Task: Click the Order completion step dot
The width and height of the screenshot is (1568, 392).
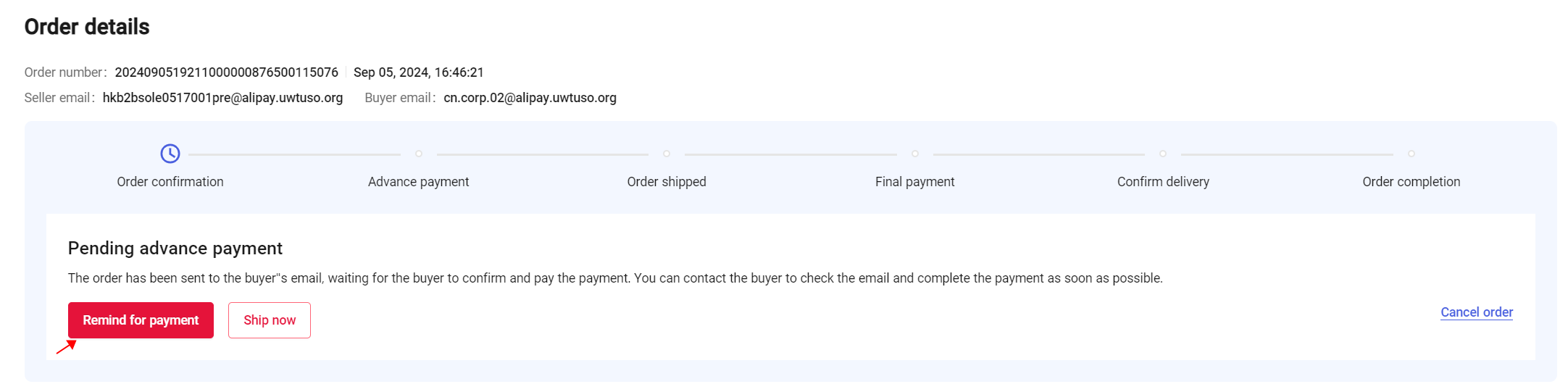Action: point(1411,154)
